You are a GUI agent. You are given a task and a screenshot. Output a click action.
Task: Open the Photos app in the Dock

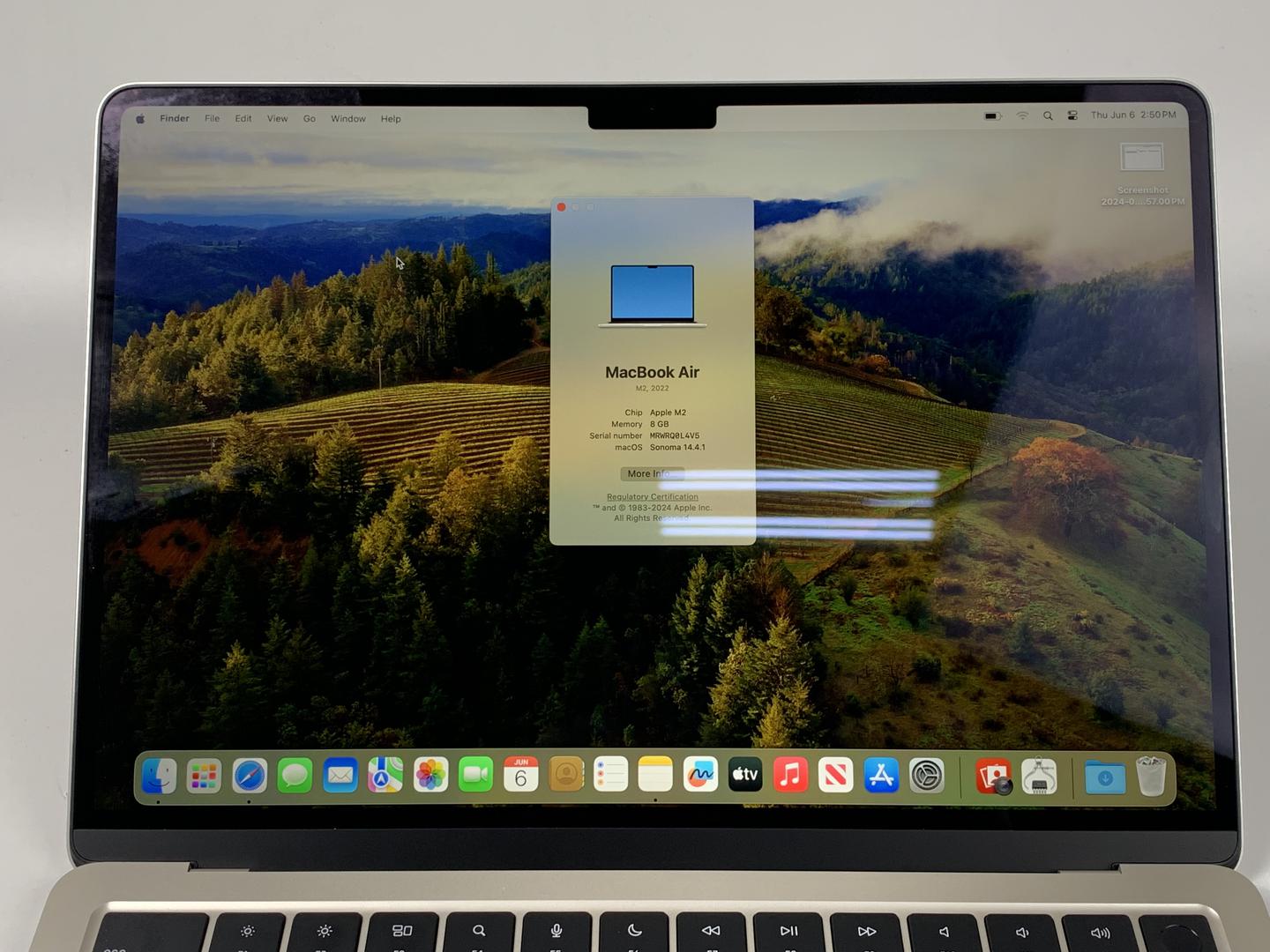[x=431, y=776]
